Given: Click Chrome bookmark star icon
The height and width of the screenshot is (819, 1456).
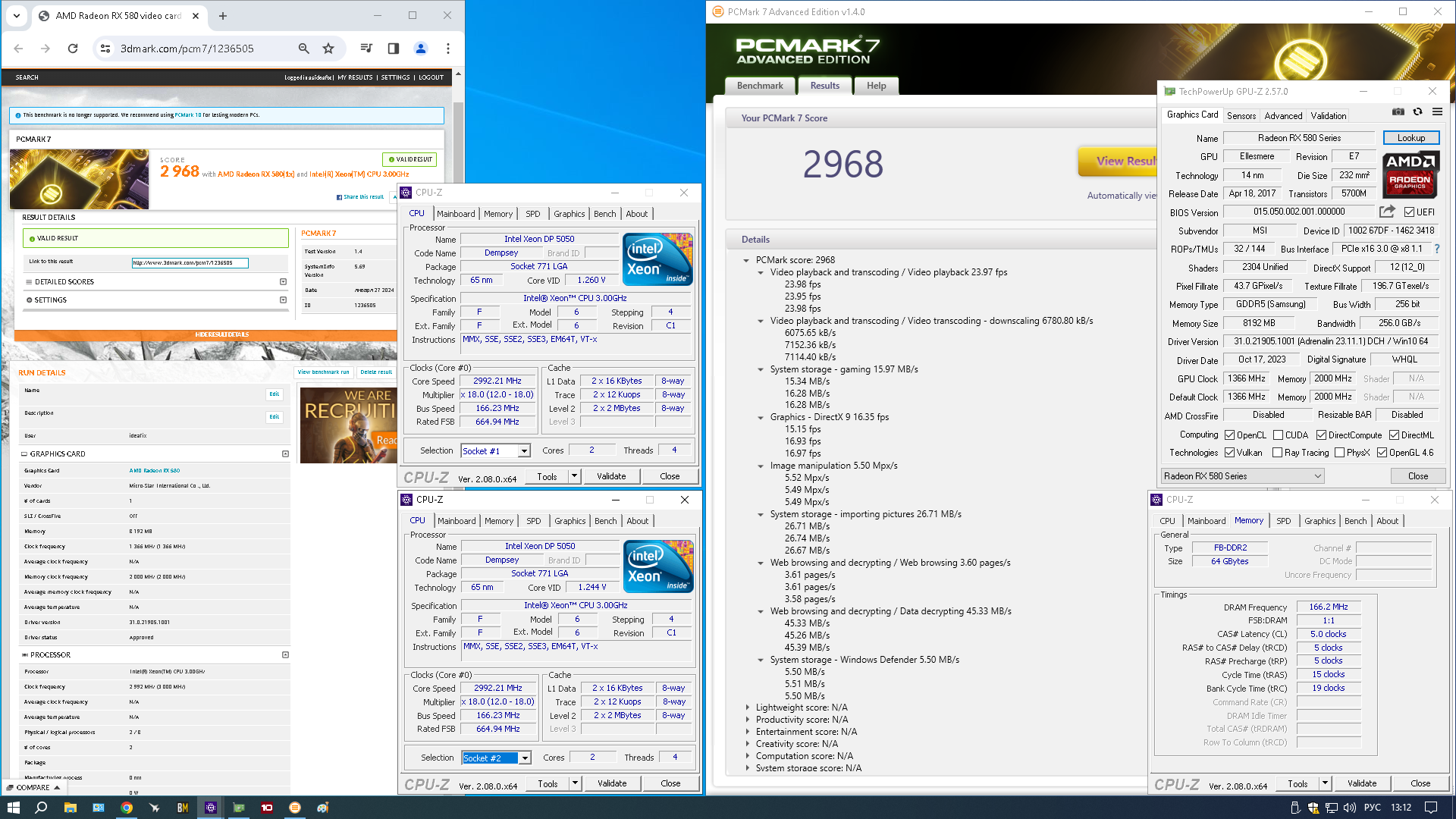Looking at the screenshot, I should pos(328,49).
